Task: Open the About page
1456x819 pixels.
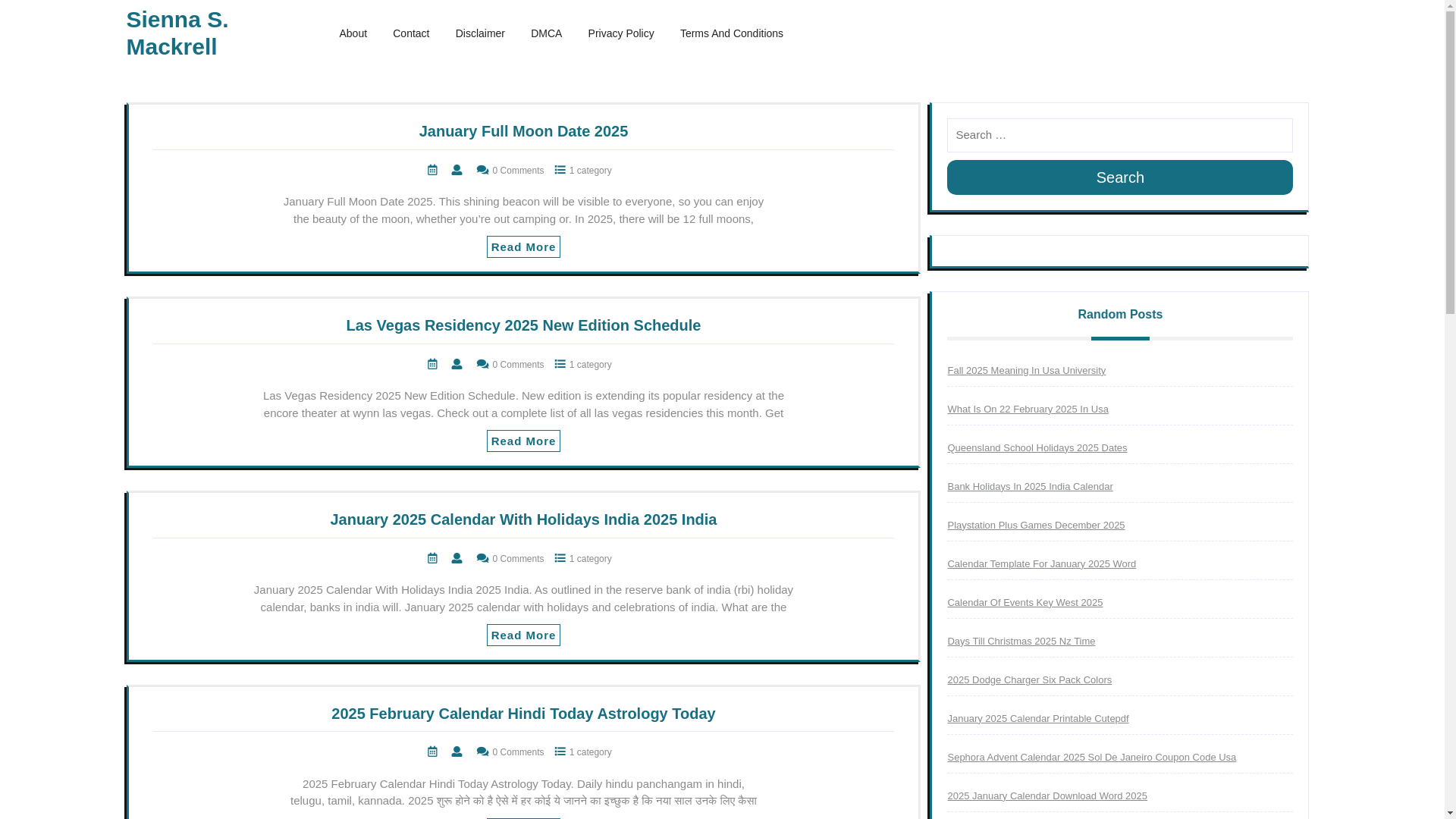Action: pyautogui.click(x=353, y=33)
